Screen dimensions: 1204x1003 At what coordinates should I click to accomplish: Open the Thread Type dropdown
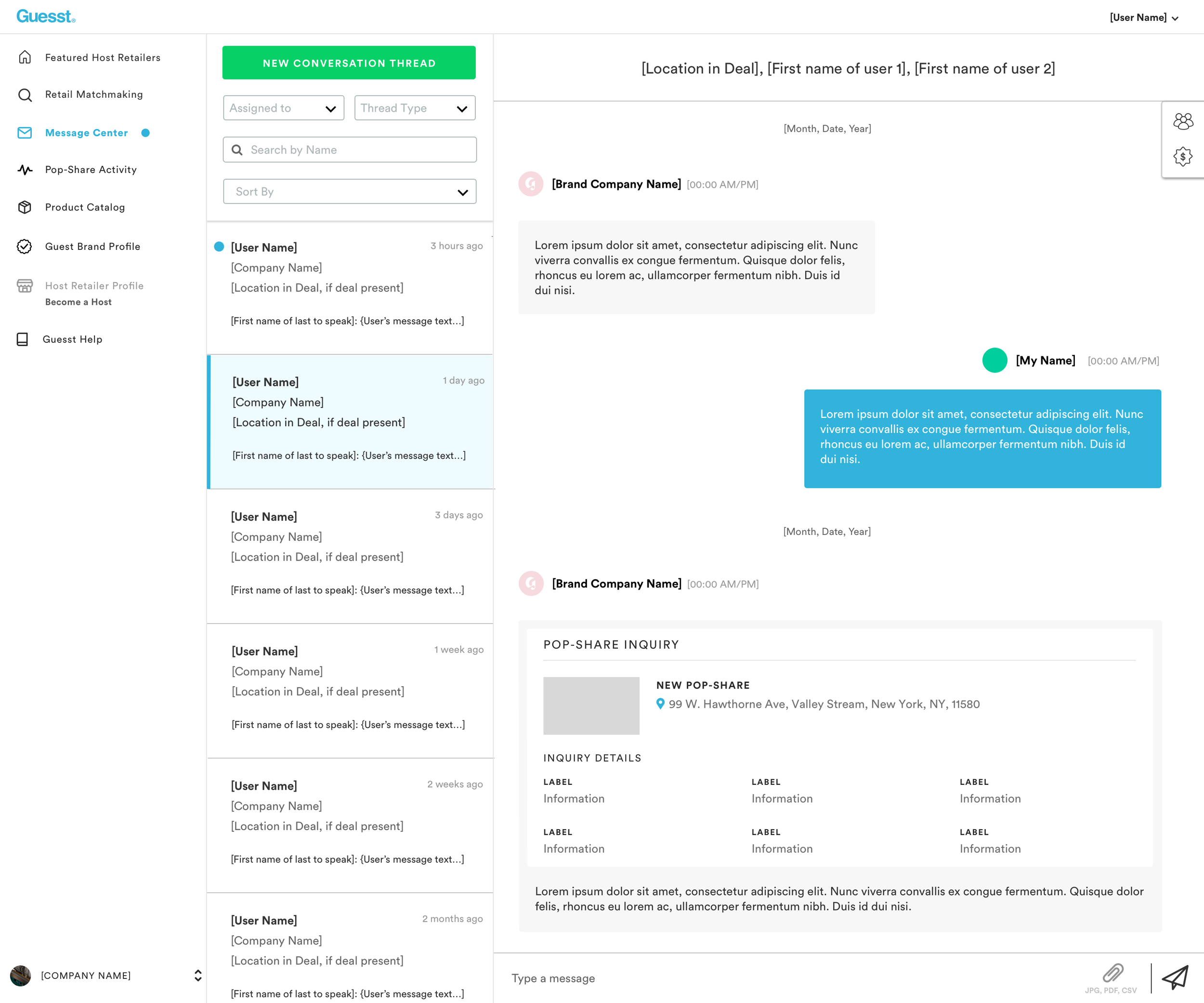point(415,108)
